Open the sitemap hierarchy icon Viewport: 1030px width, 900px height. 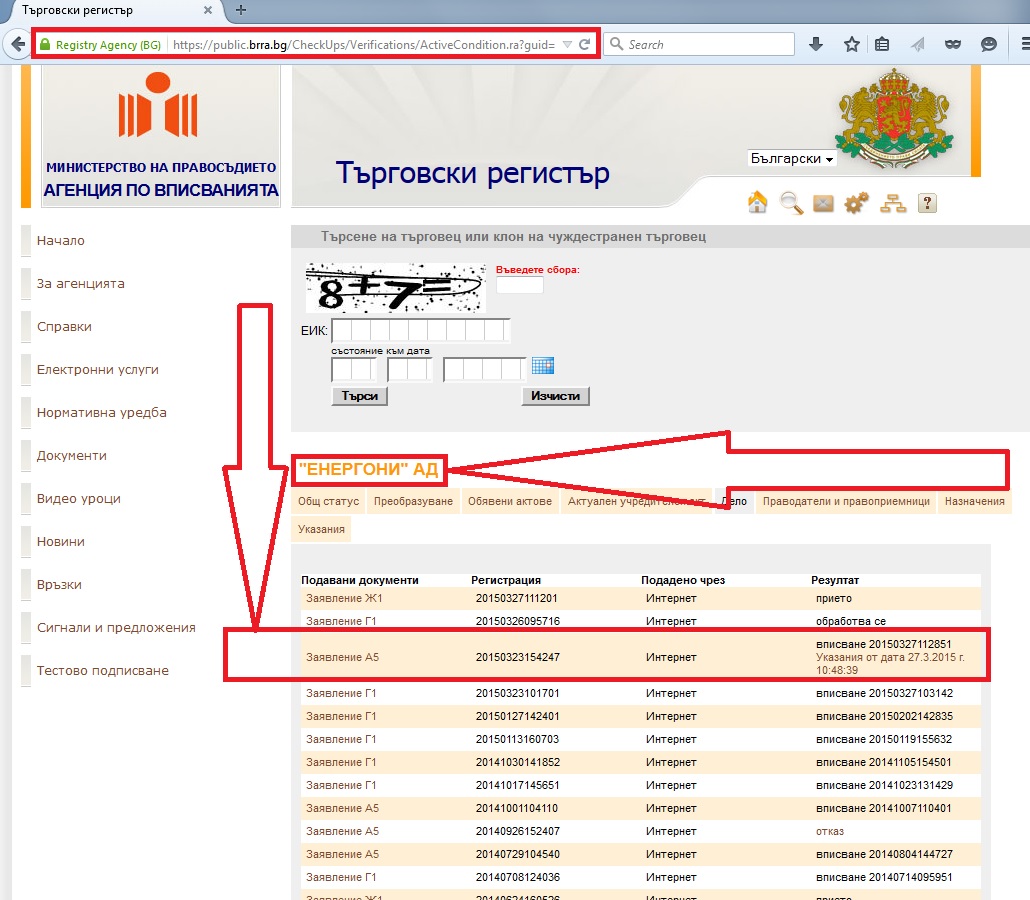[892, 204]
